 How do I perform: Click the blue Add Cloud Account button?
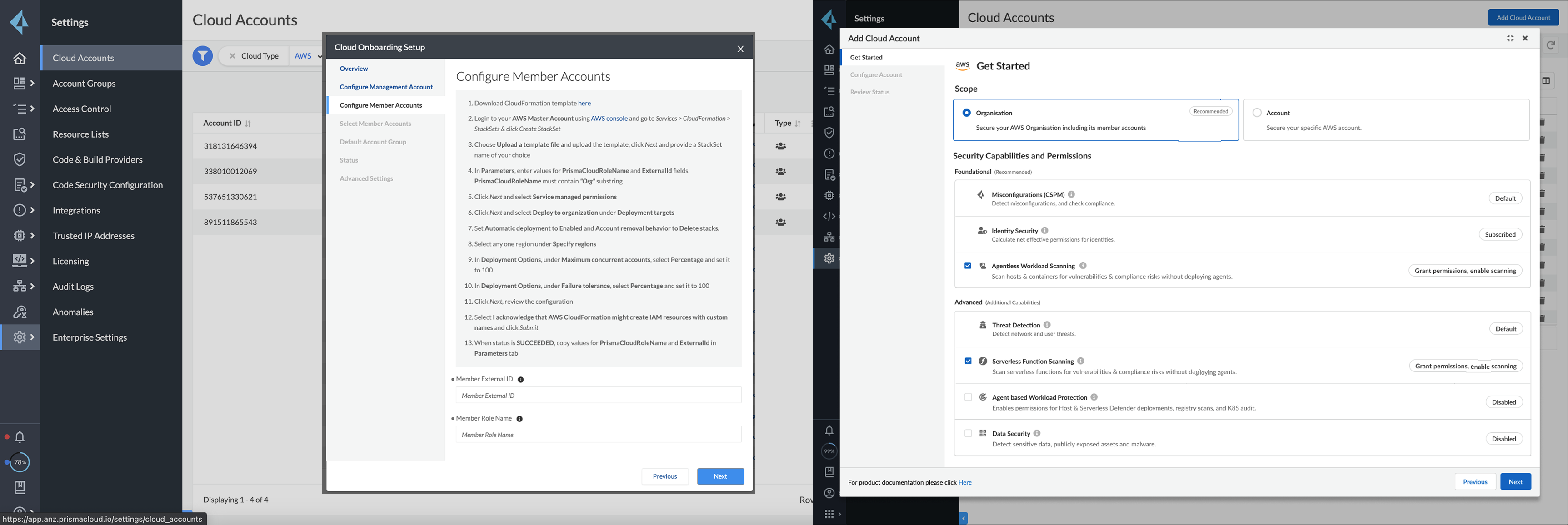(x=1523, y=17)
